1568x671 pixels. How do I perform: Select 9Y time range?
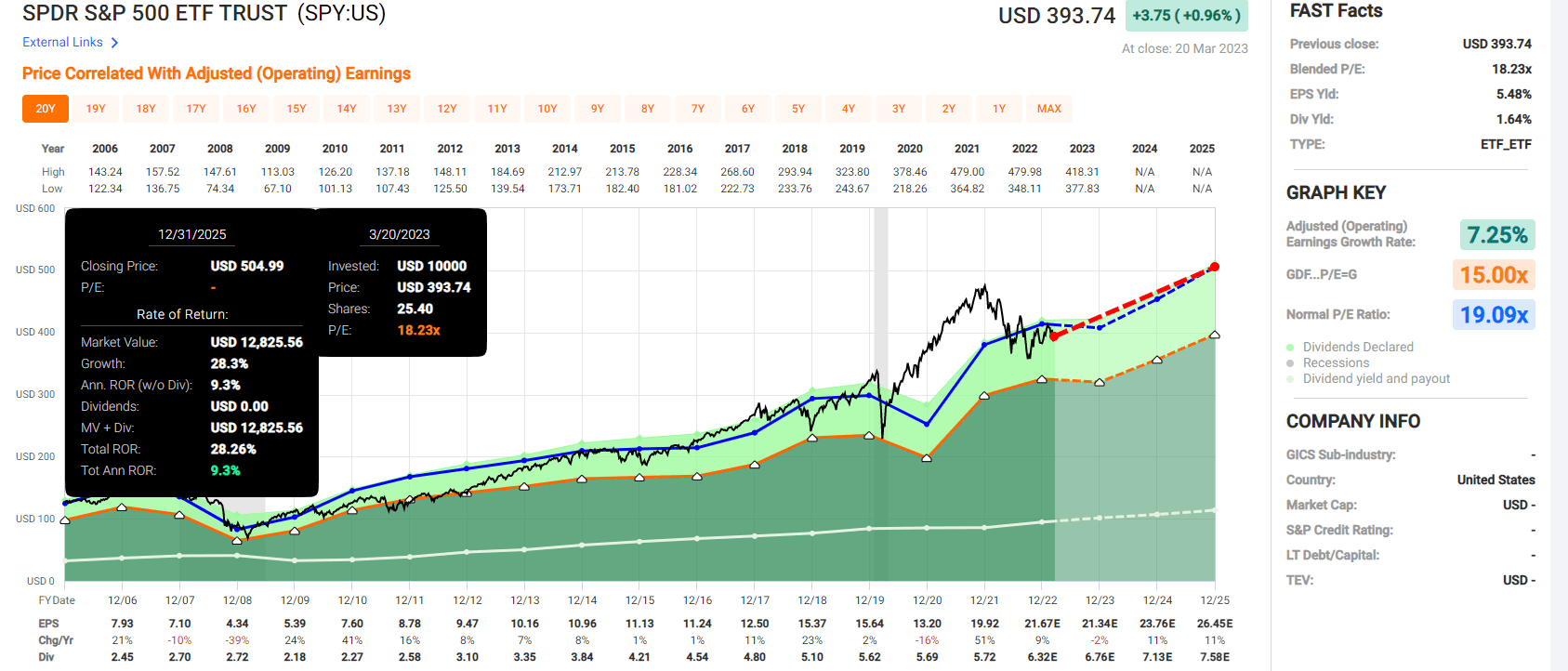pyautogui.click(x=598, y=109)
